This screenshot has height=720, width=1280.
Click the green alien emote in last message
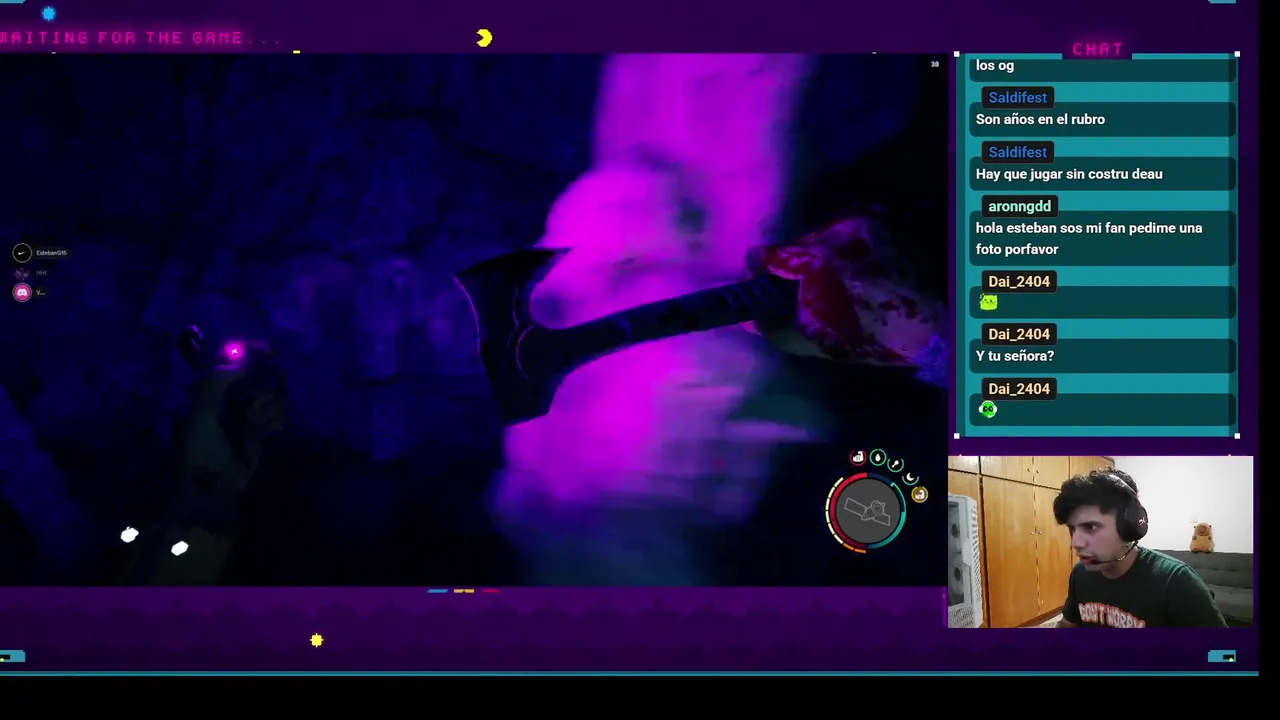[x=988, y=409]
